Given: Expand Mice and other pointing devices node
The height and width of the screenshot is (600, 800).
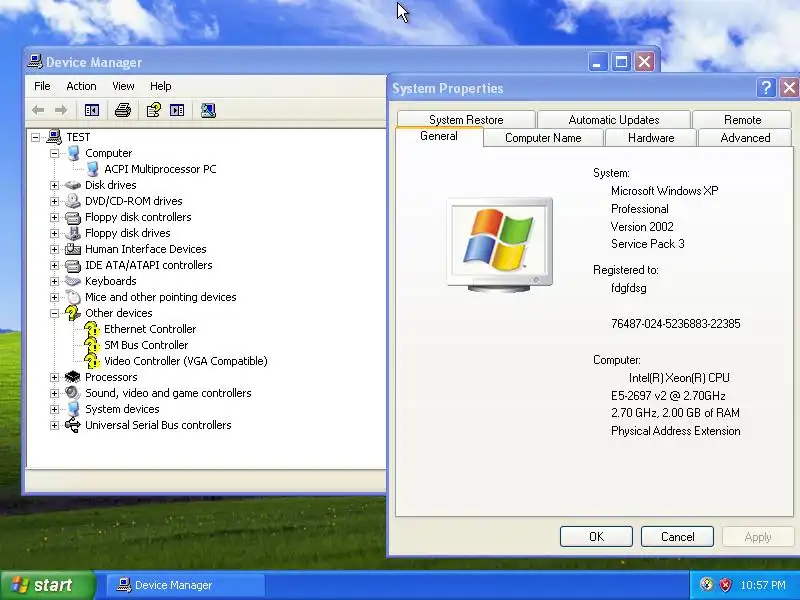Looking at the screenshot, I should [x=54, y=297].
